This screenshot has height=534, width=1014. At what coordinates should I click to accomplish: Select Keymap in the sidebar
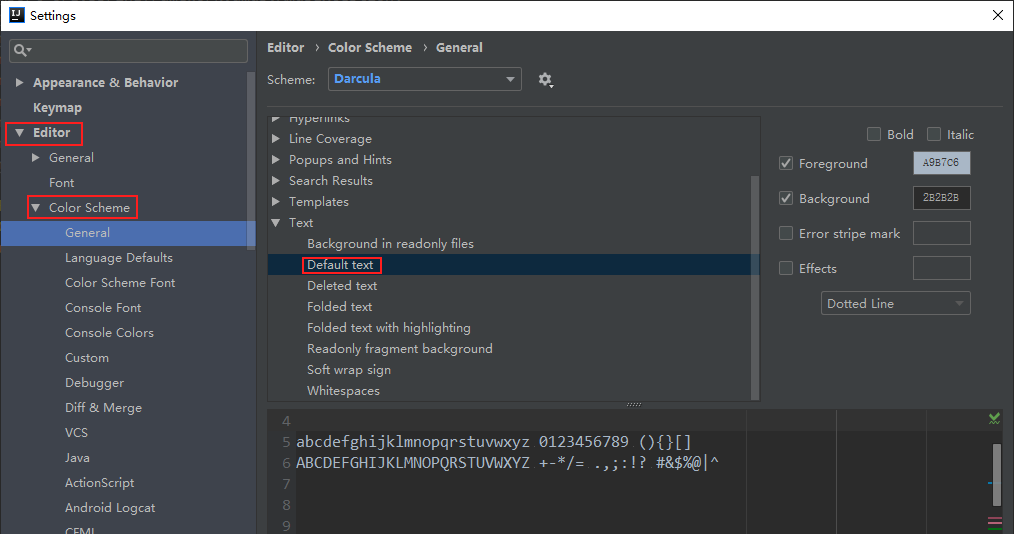[x=58, y=107]
